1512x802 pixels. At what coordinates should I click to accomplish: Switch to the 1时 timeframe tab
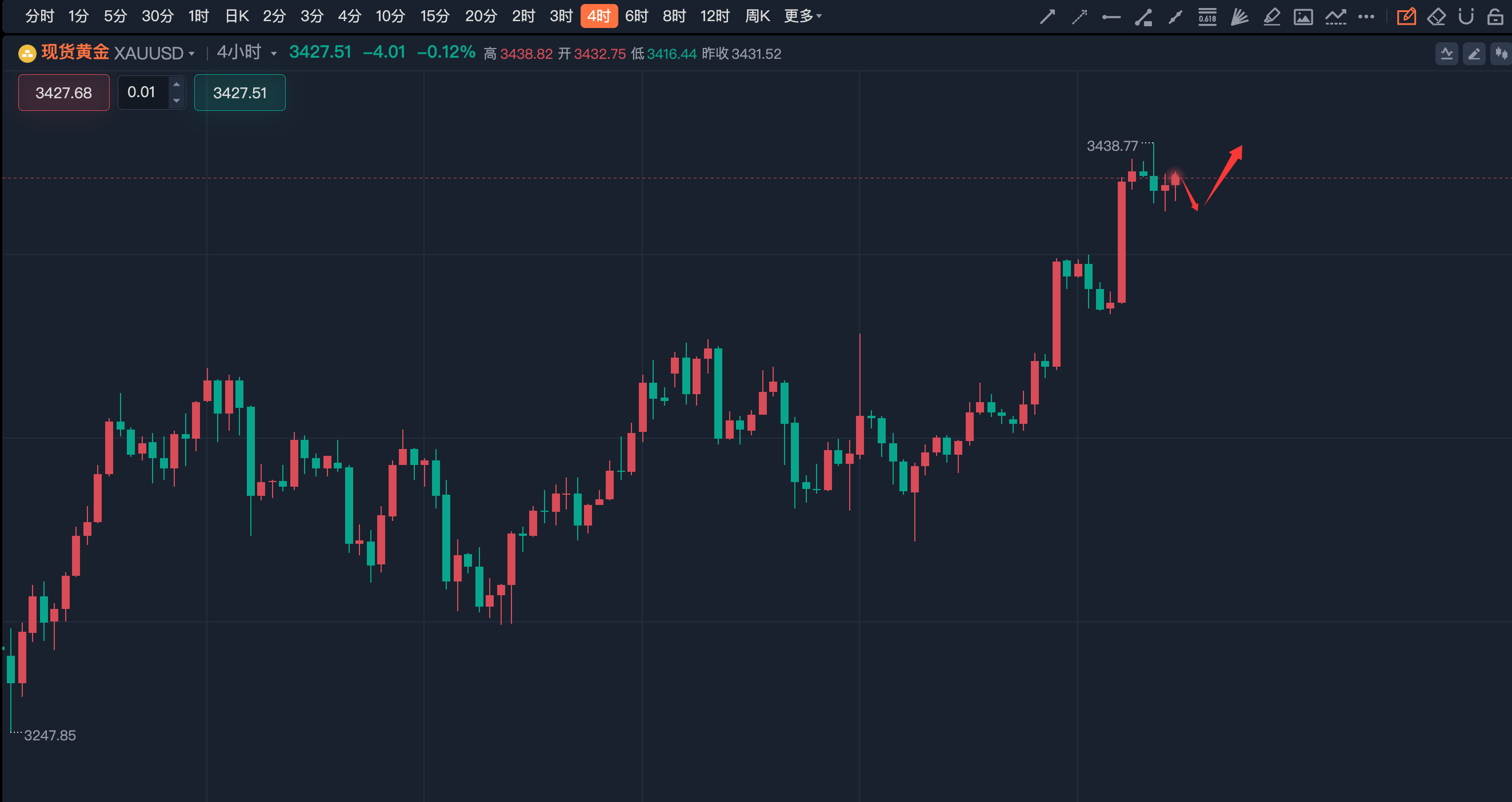tap(198, 16)
